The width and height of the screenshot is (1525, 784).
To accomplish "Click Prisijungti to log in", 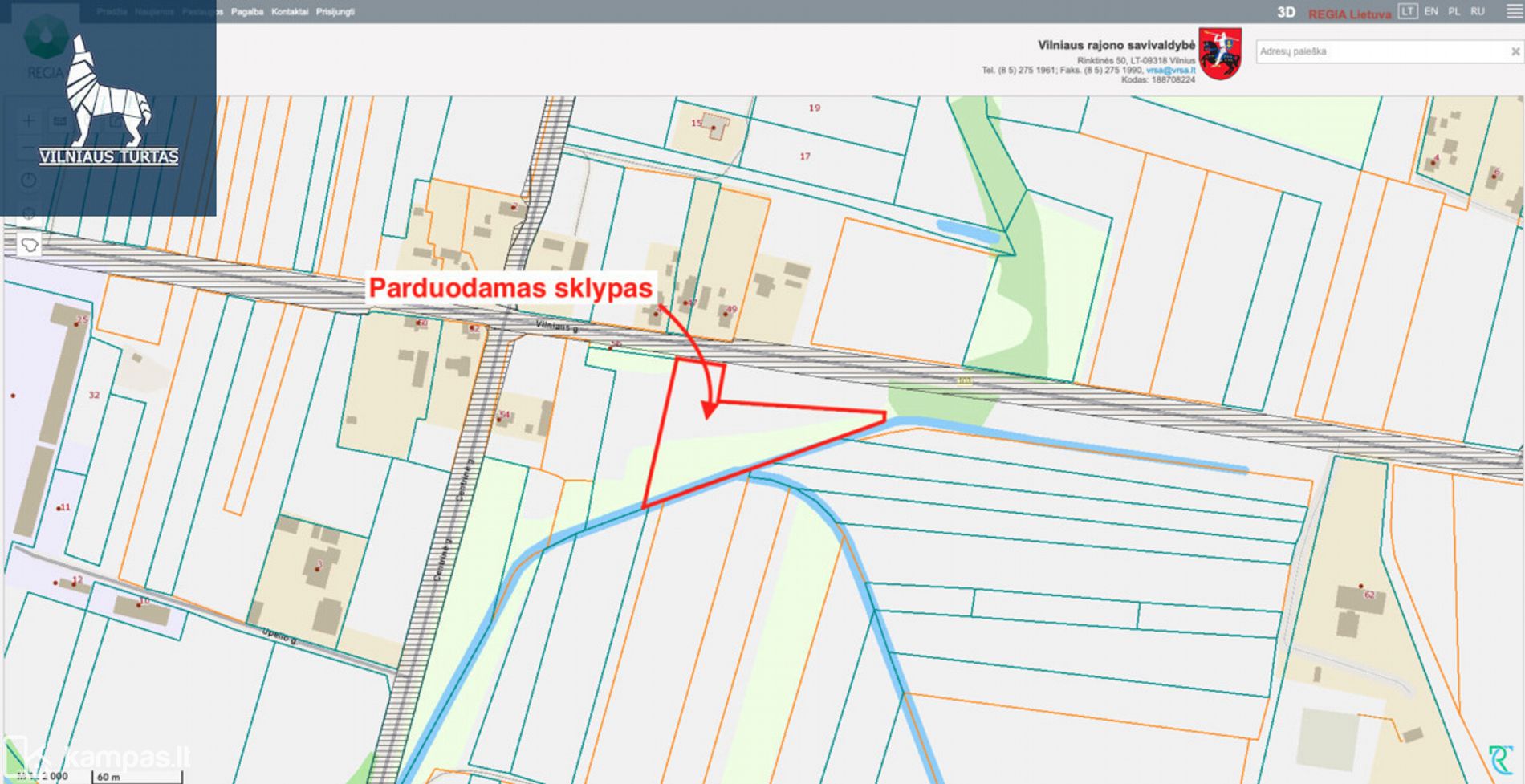I will click(x=335, y=12).
